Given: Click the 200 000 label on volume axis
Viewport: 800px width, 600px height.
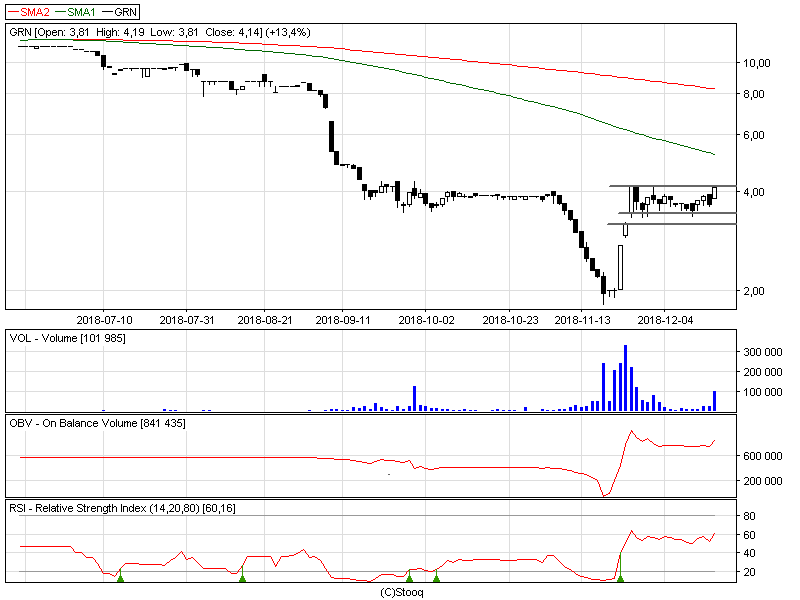Looking at the screenshot, I should (x=763, y=372).
